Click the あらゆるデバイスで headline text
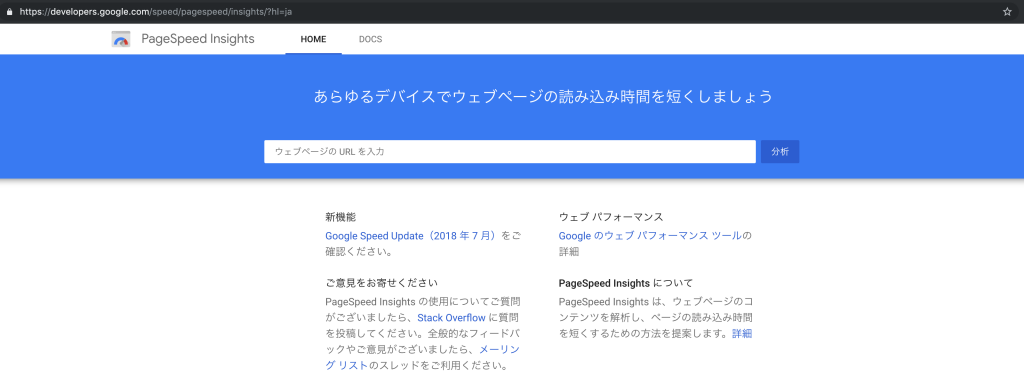 [543, 97]
